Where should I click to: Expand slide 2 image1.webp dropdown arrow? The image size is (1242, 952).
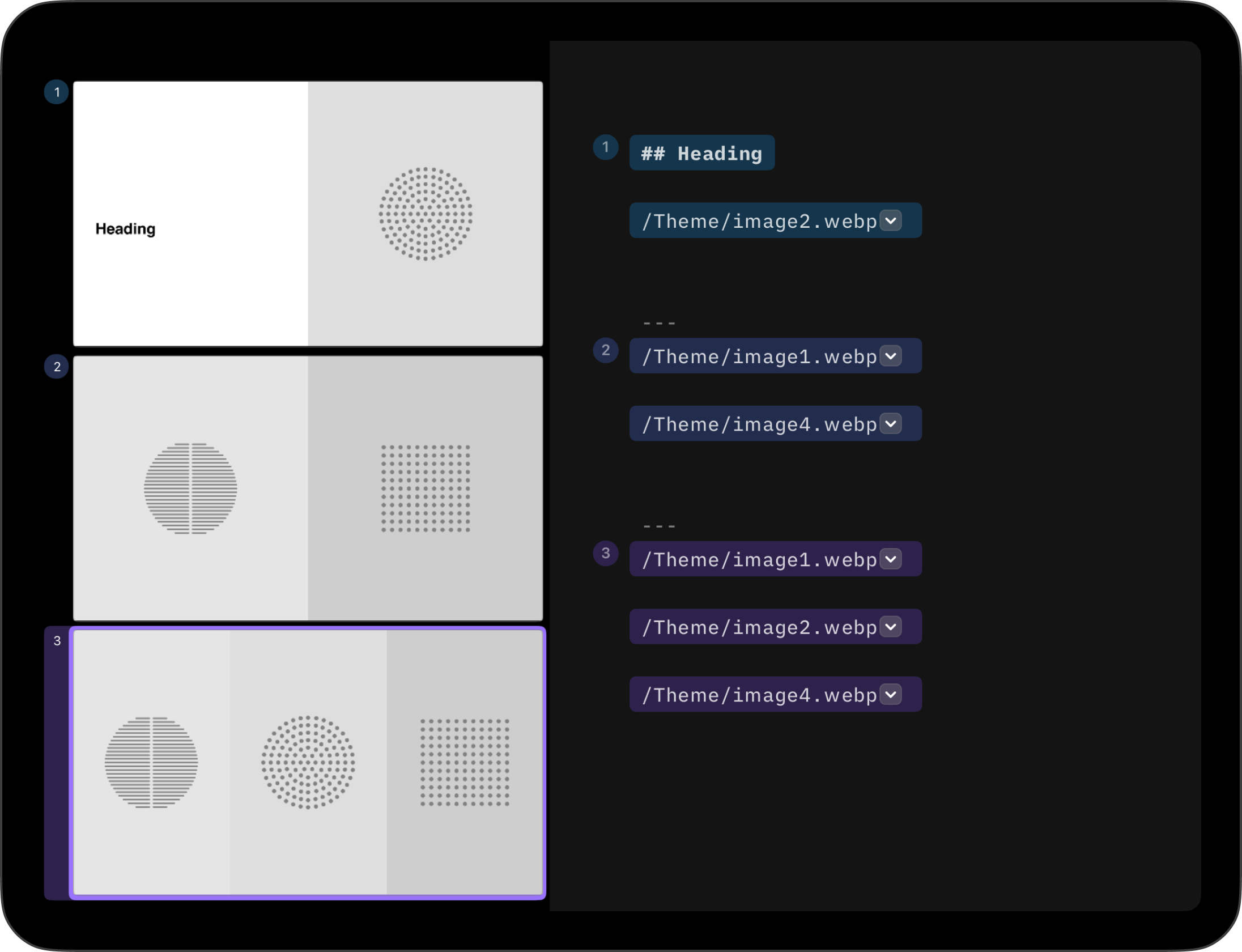tap(891, 356)
